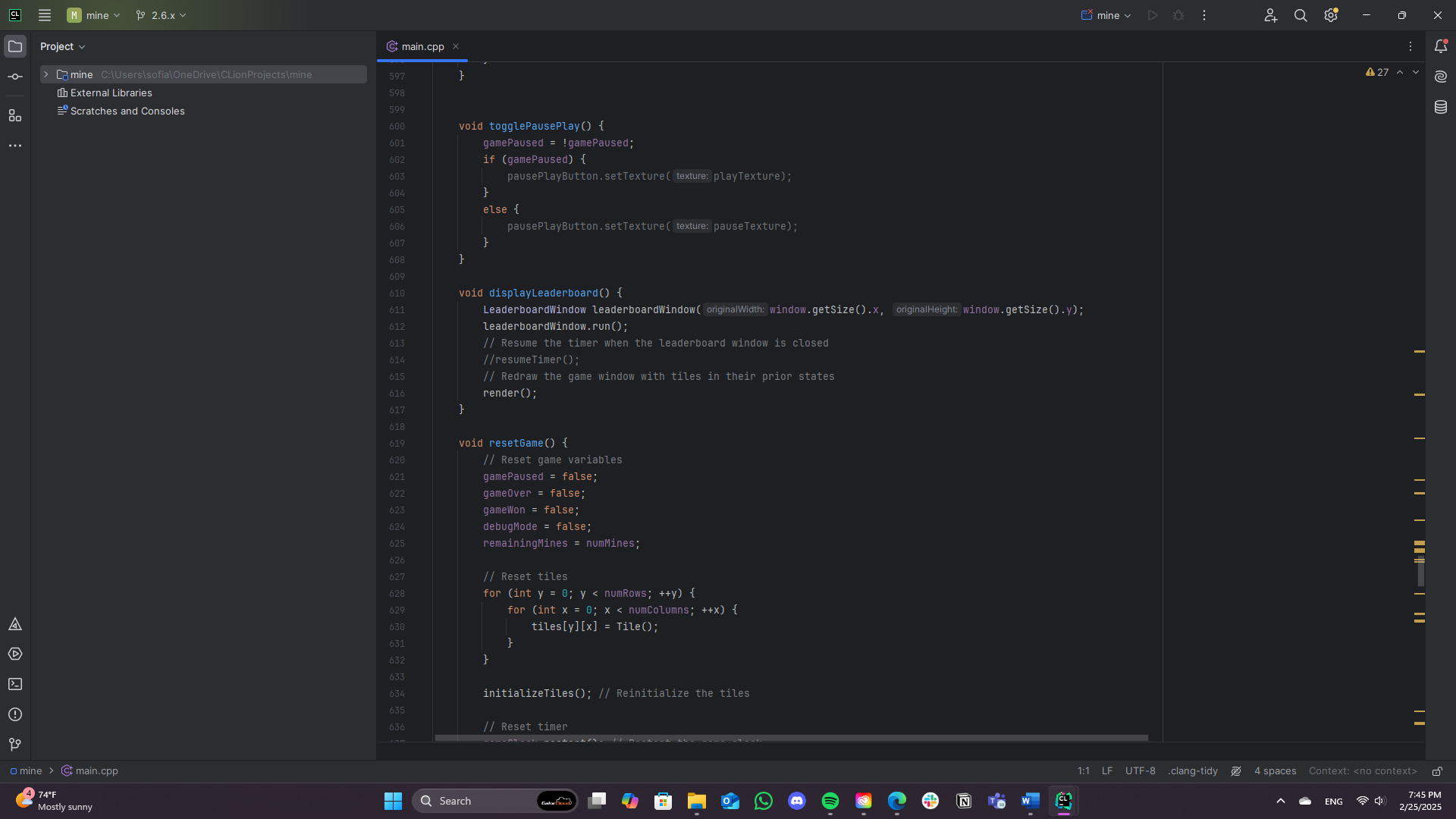This screenshot has height=819, width=1456.
Task: Open the Problems tool window icon
Action: pos(15,714)
